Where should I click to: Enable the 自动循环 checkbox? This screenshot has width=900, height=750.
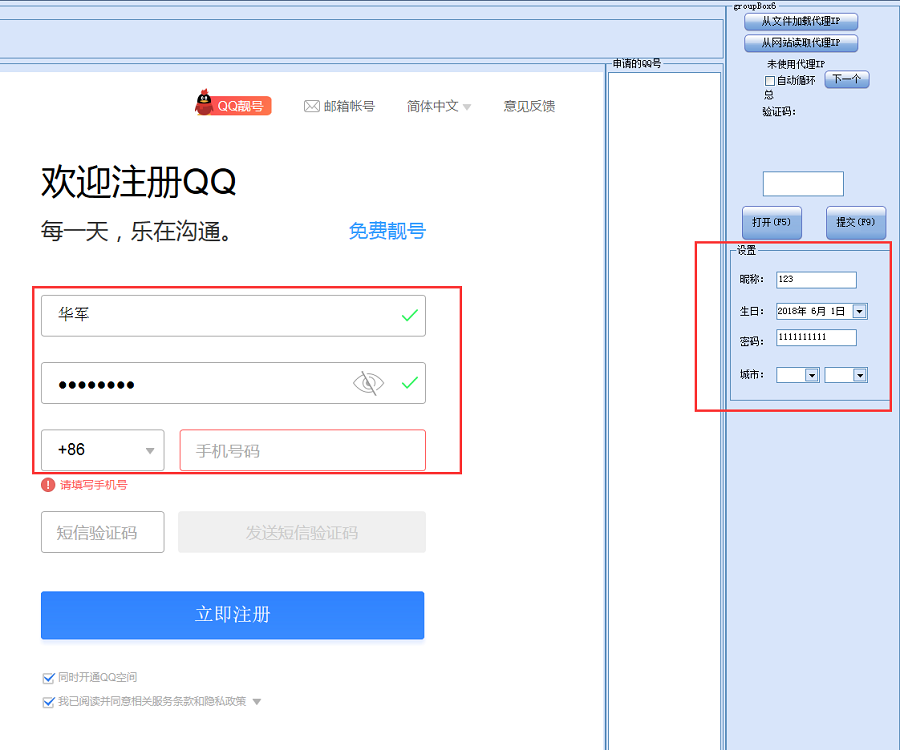pyautogui.click(x=769, y=80)
